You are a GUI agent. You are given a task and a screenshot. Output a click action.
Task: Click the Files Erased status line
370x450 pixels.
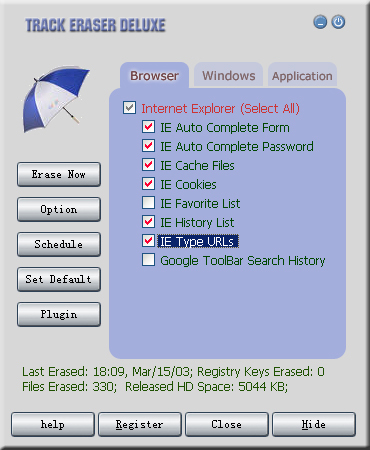click(x=155, y=387)
